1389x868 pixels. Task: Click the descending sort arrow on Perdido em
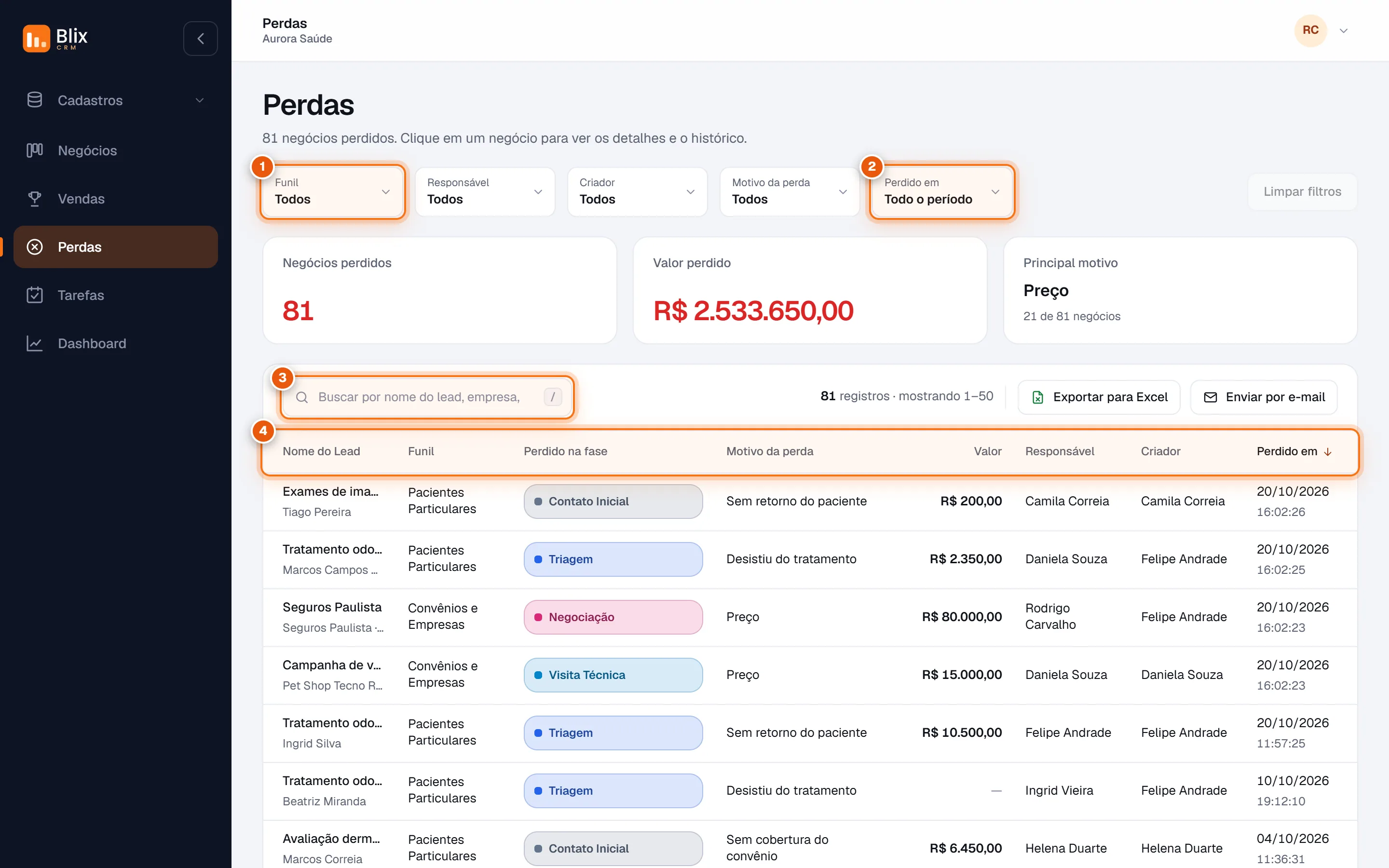[1328, 452]
